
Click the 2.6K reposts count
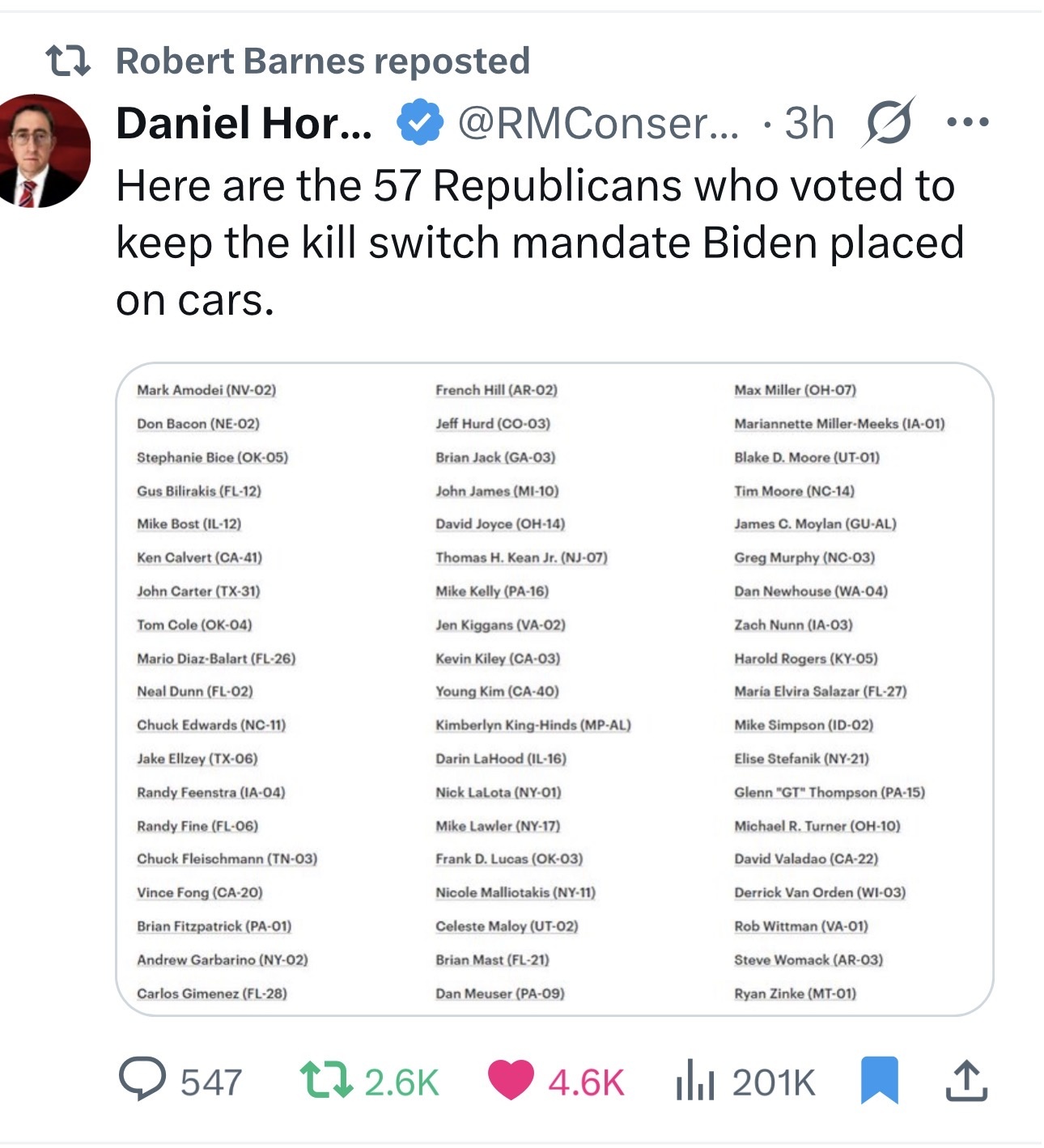coord(401,1082)
